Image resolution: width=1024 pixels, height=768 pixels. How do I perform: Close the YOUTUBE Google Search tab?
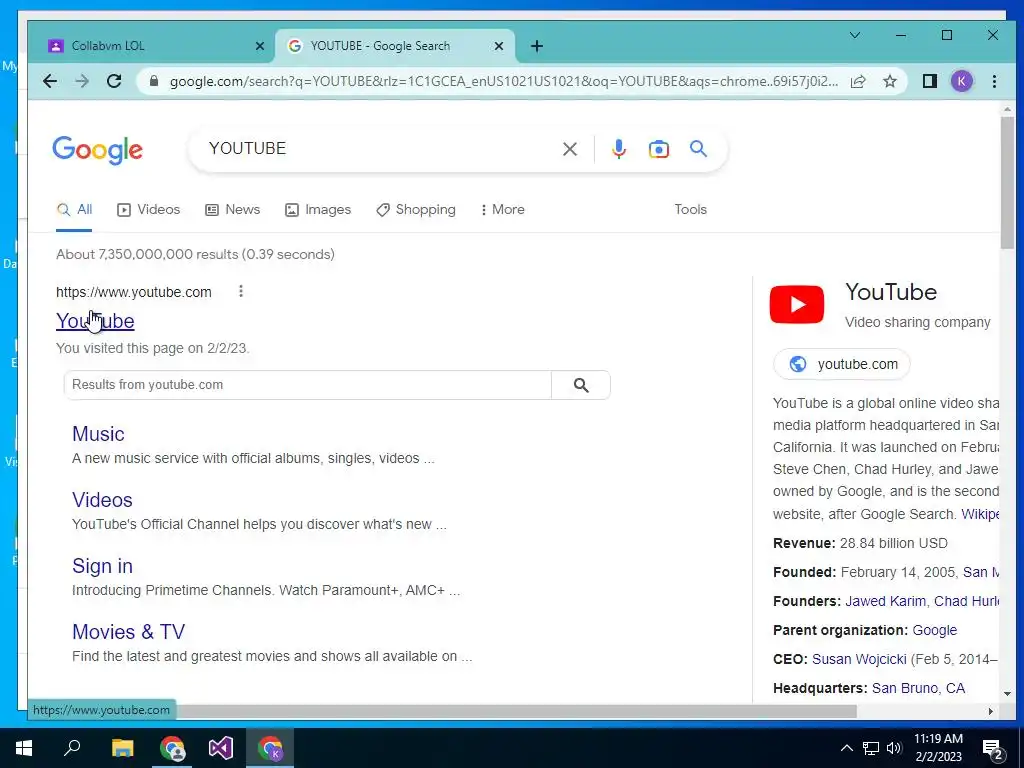499,46
